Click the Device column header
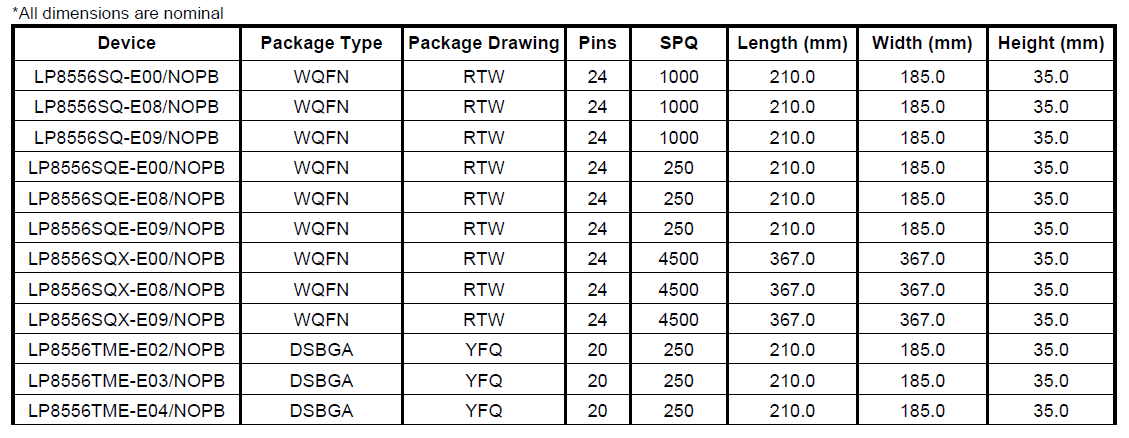Screen dimensions: 1129x438 [x=127, y=43]
